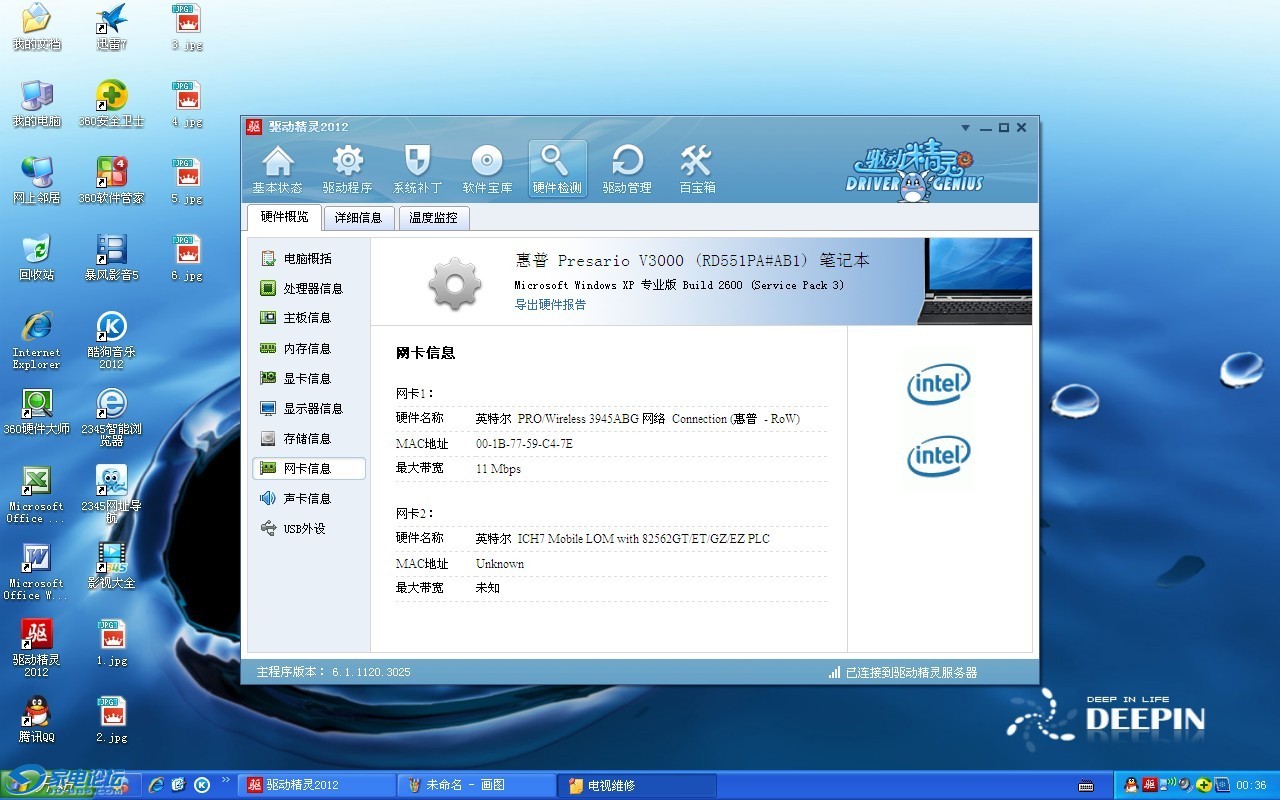1280x800 pixels.
Task: Select 显卡信息 in the sidebar
Action: [306, 379]
